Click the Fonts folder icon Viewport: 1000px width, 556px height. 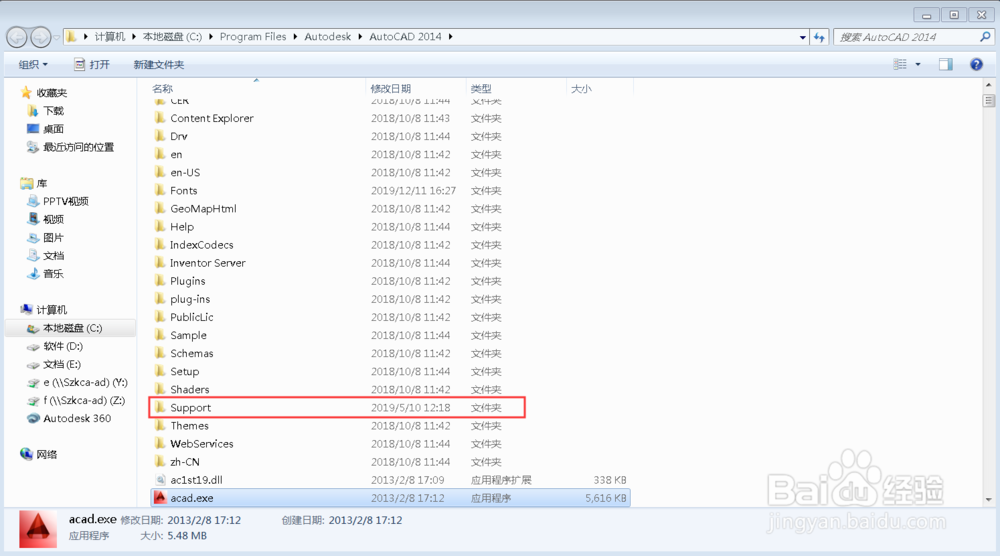(160, 190)
